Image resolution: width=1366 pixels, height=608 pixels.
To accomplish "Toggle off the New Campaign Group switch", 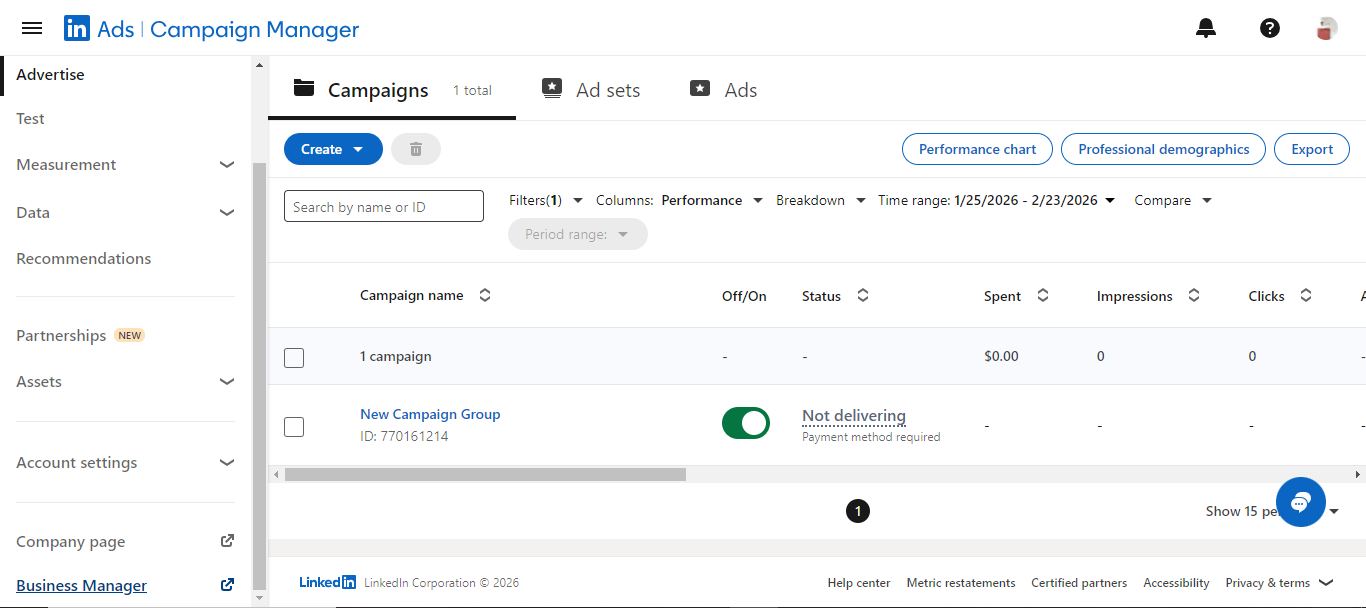I will coord(746,423).
